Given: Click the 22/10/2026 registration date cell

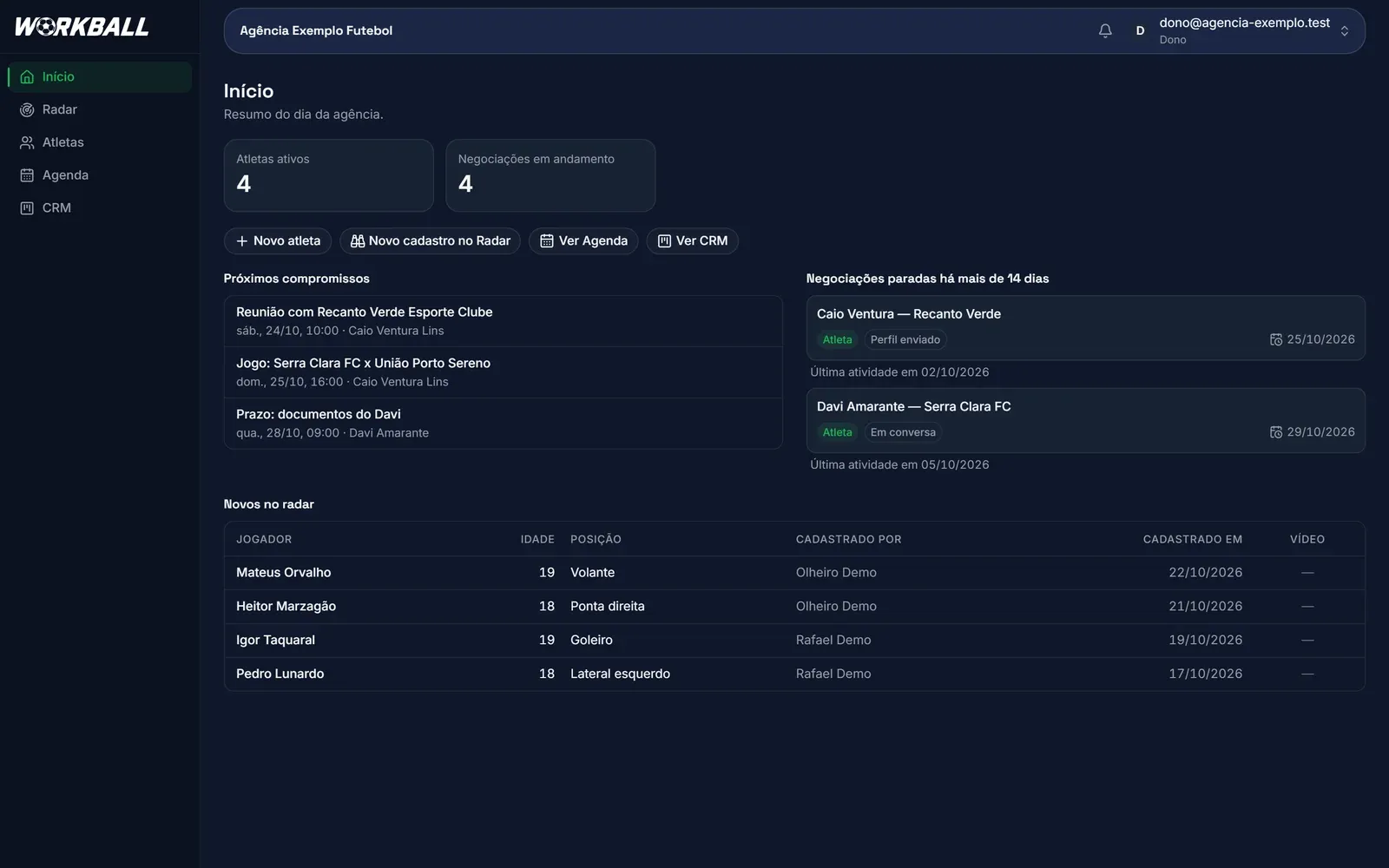Looking at the screenshot, I should [x=1206, y=573].
